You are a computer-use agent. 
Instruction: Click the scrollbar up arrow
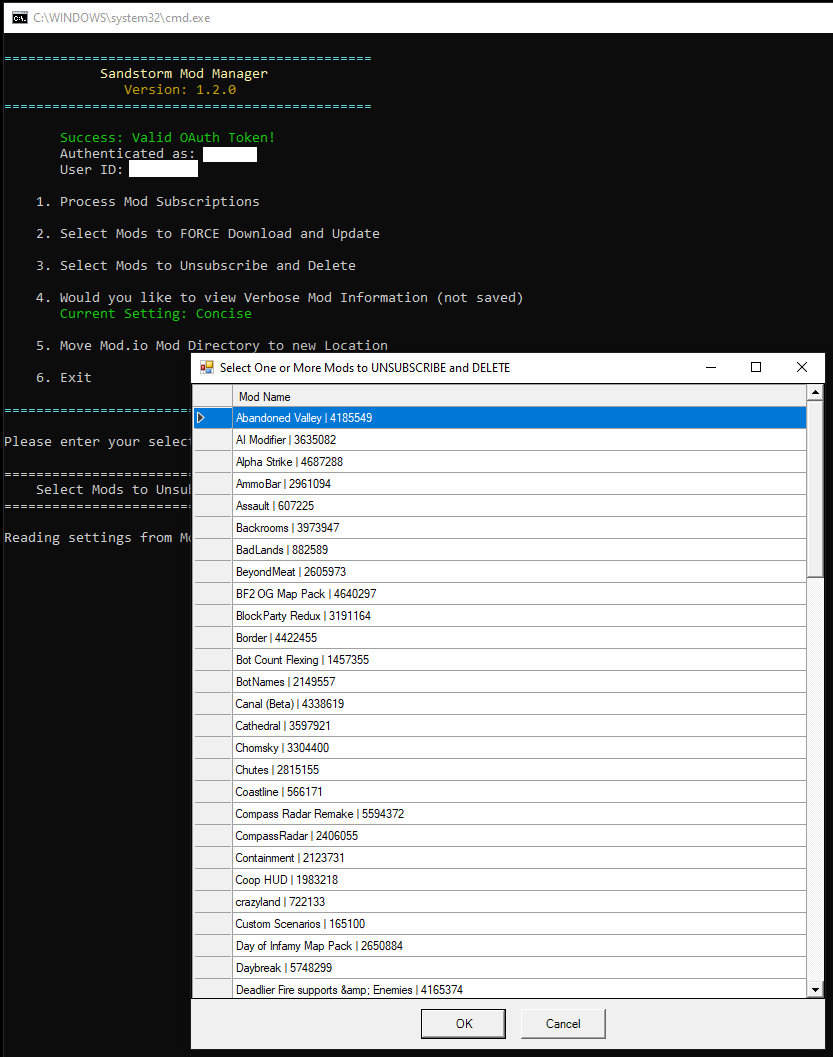[815, 392]
